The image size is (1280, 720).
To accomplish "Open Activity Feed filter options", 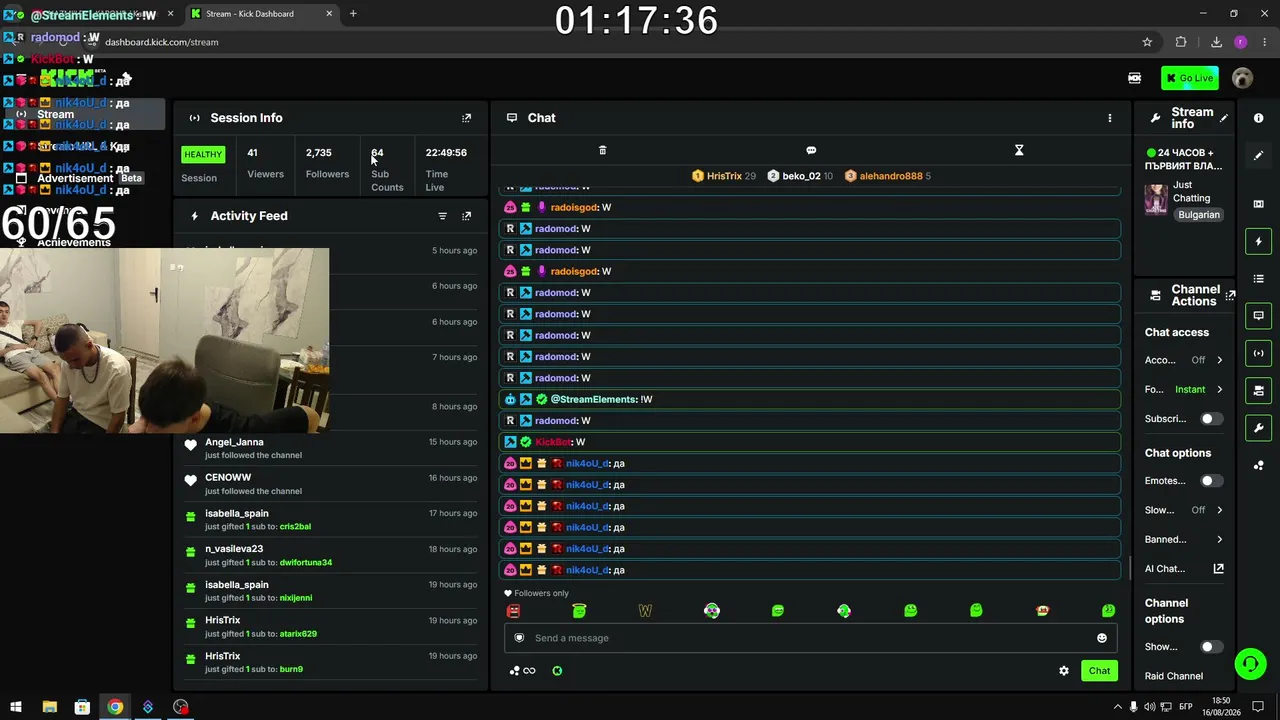I will pyautogui.click(x=442, y=216).
